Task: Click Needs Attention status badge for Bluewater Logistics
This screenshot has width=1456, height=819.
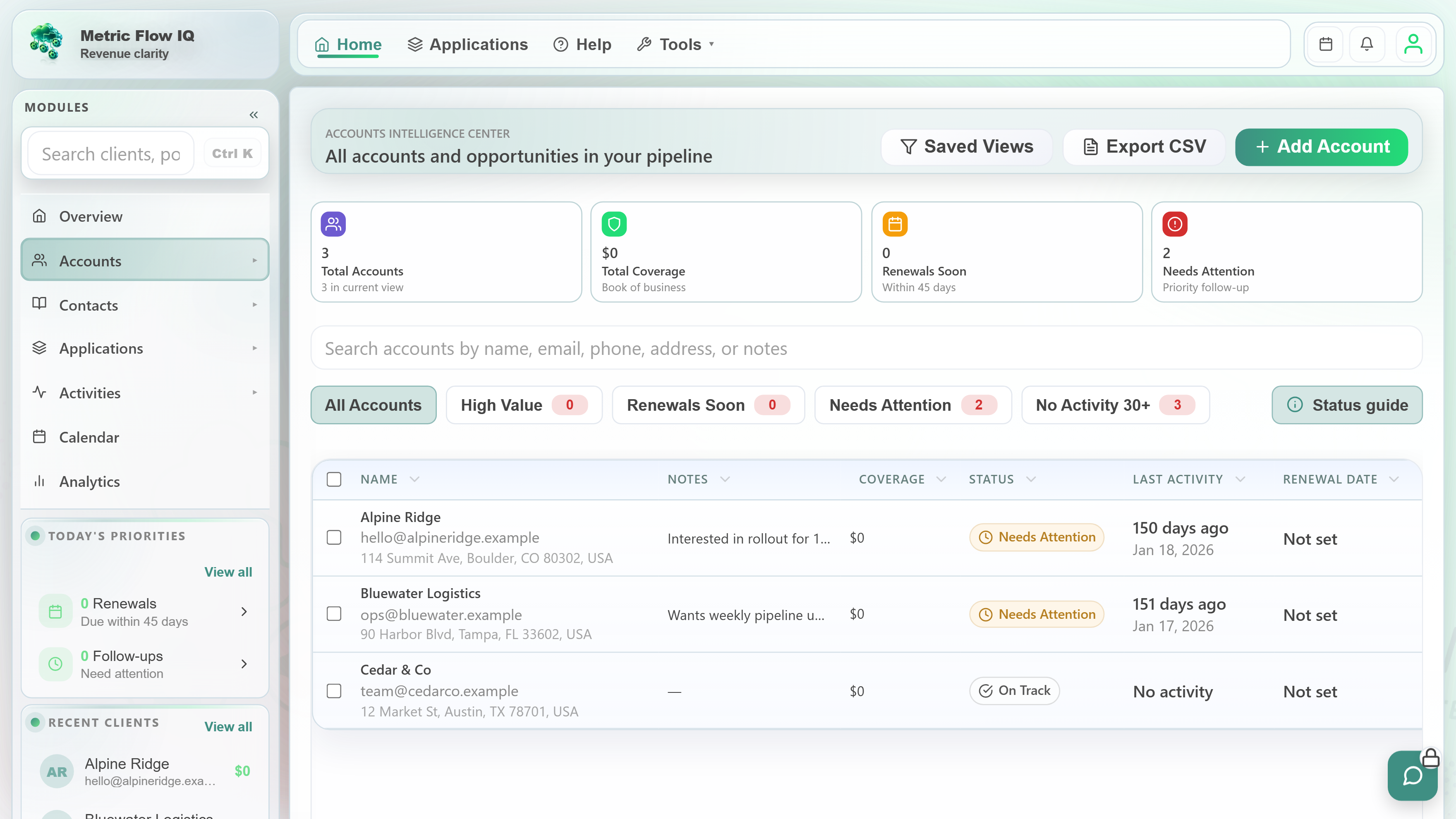Action: [1037, 614]
